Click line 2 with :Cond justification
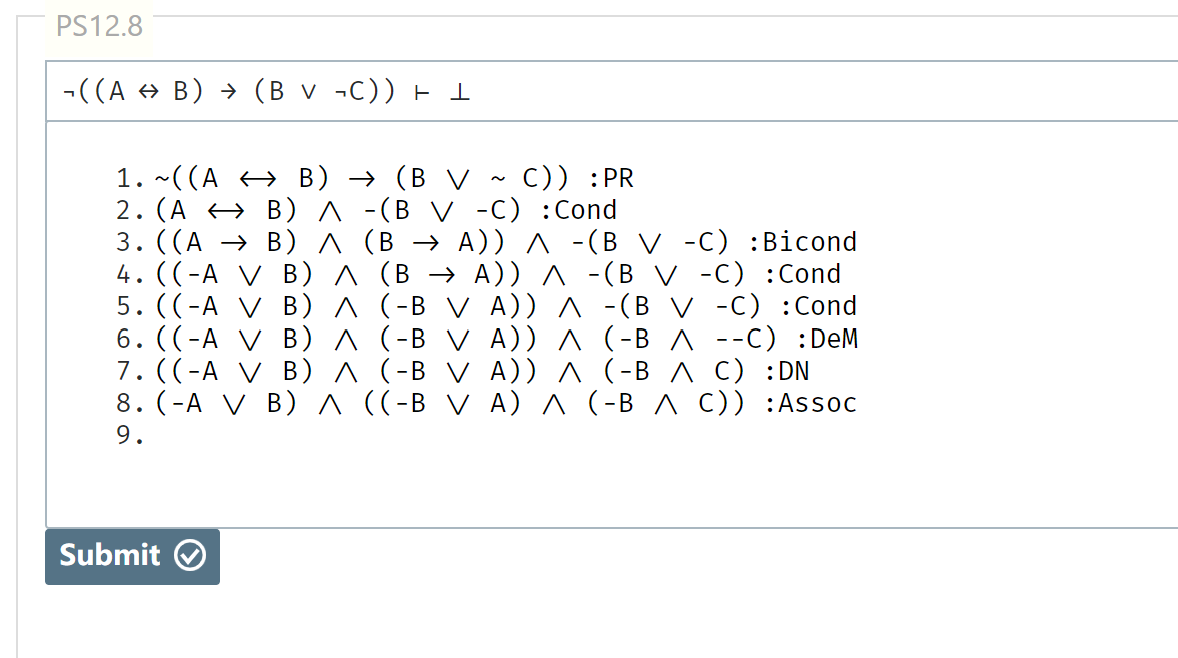This screenshot has width=1178, height=658. (x=367, y=210)
